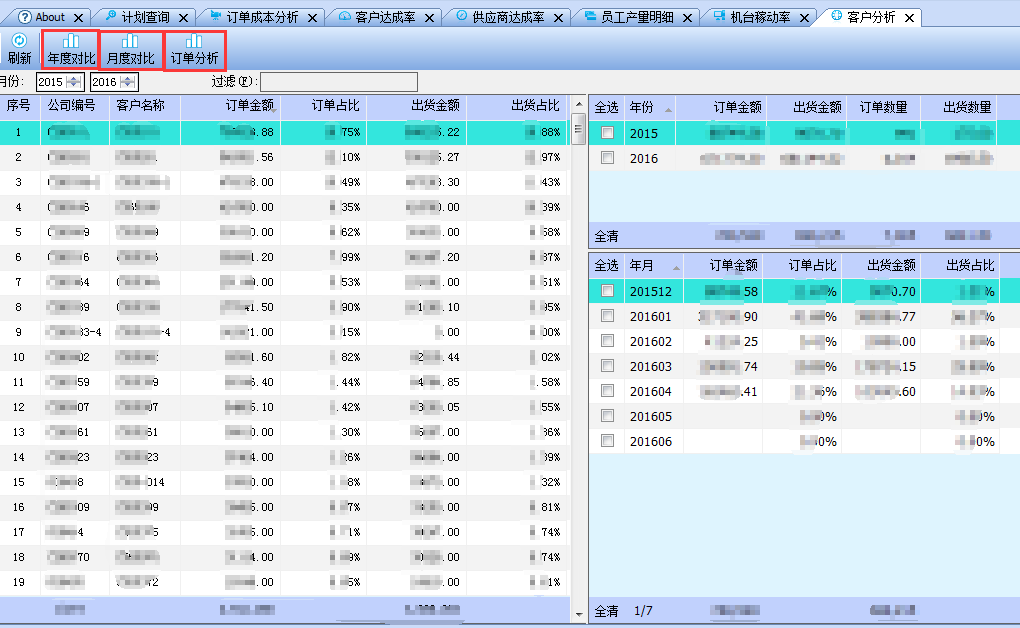Adjust the 2015 start year spinner
Screen dimensions: 1020x628
(74, 82)
